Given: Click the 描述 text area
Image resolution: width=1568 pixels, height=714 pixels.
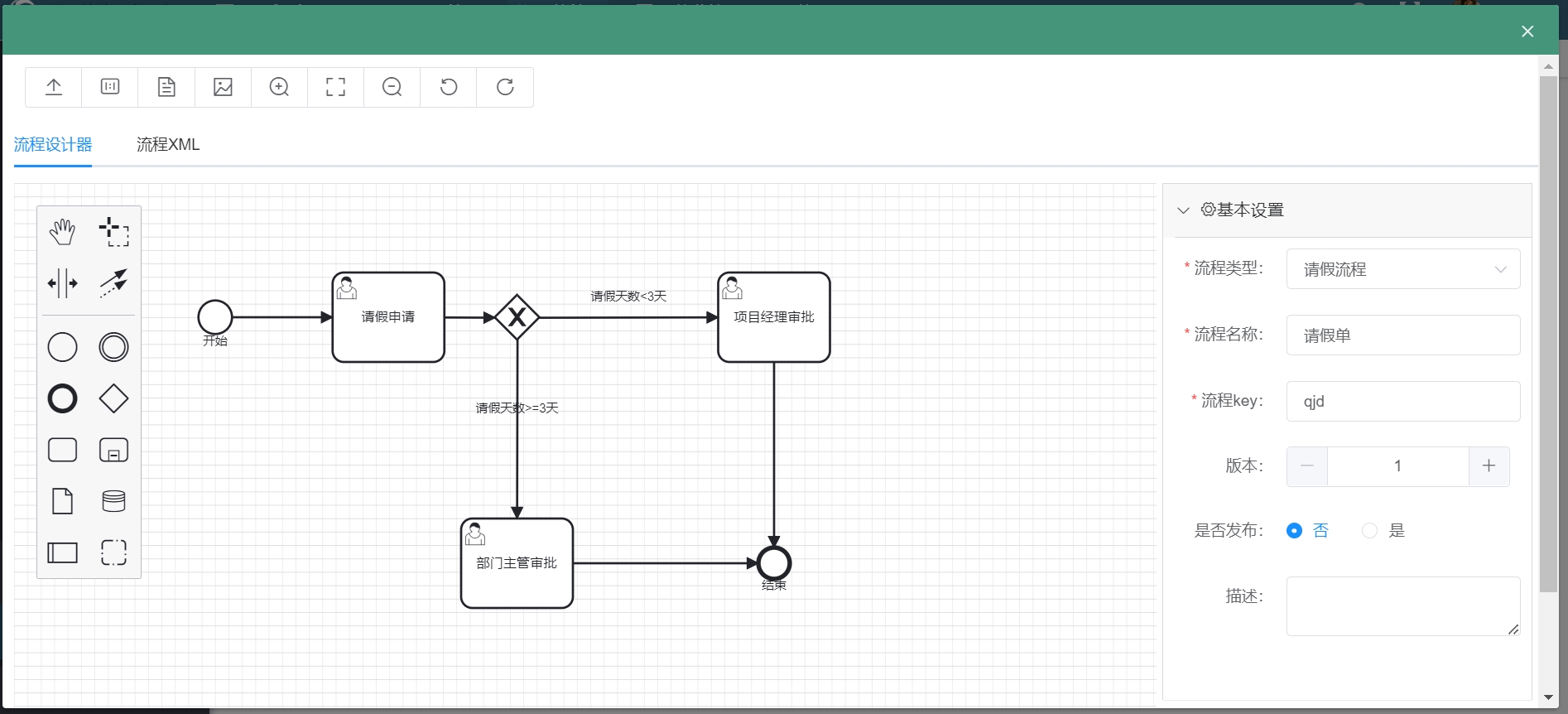Looking at the screenshot, I should point(1402,606).
